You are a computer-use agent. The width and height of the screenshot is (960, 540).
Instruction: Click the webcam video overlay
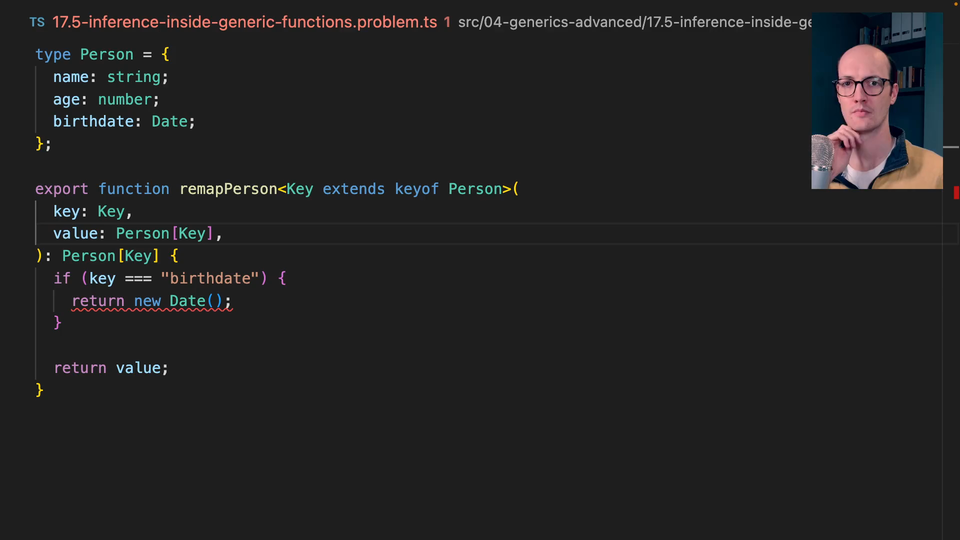click(876, 100)
